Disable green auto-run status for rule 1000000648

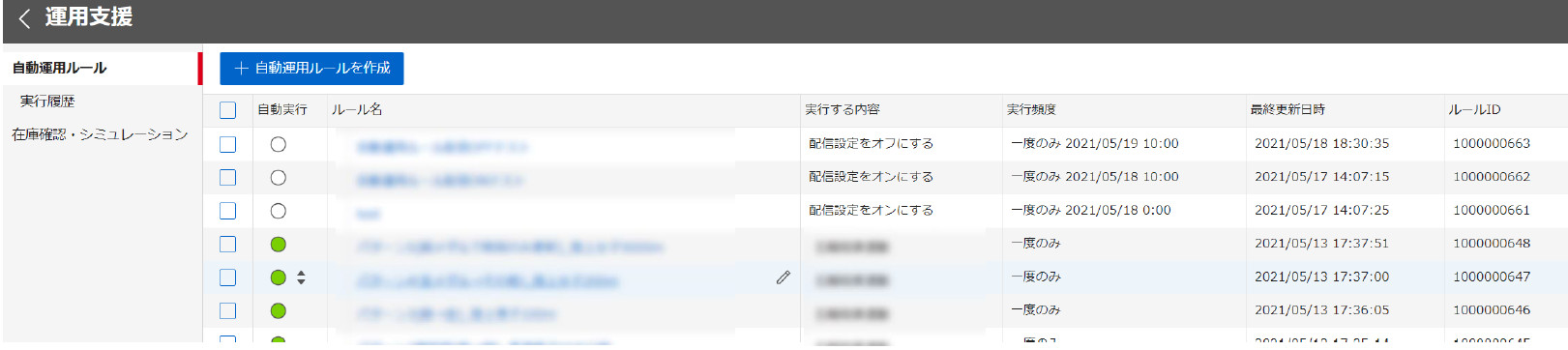(279, 245)
